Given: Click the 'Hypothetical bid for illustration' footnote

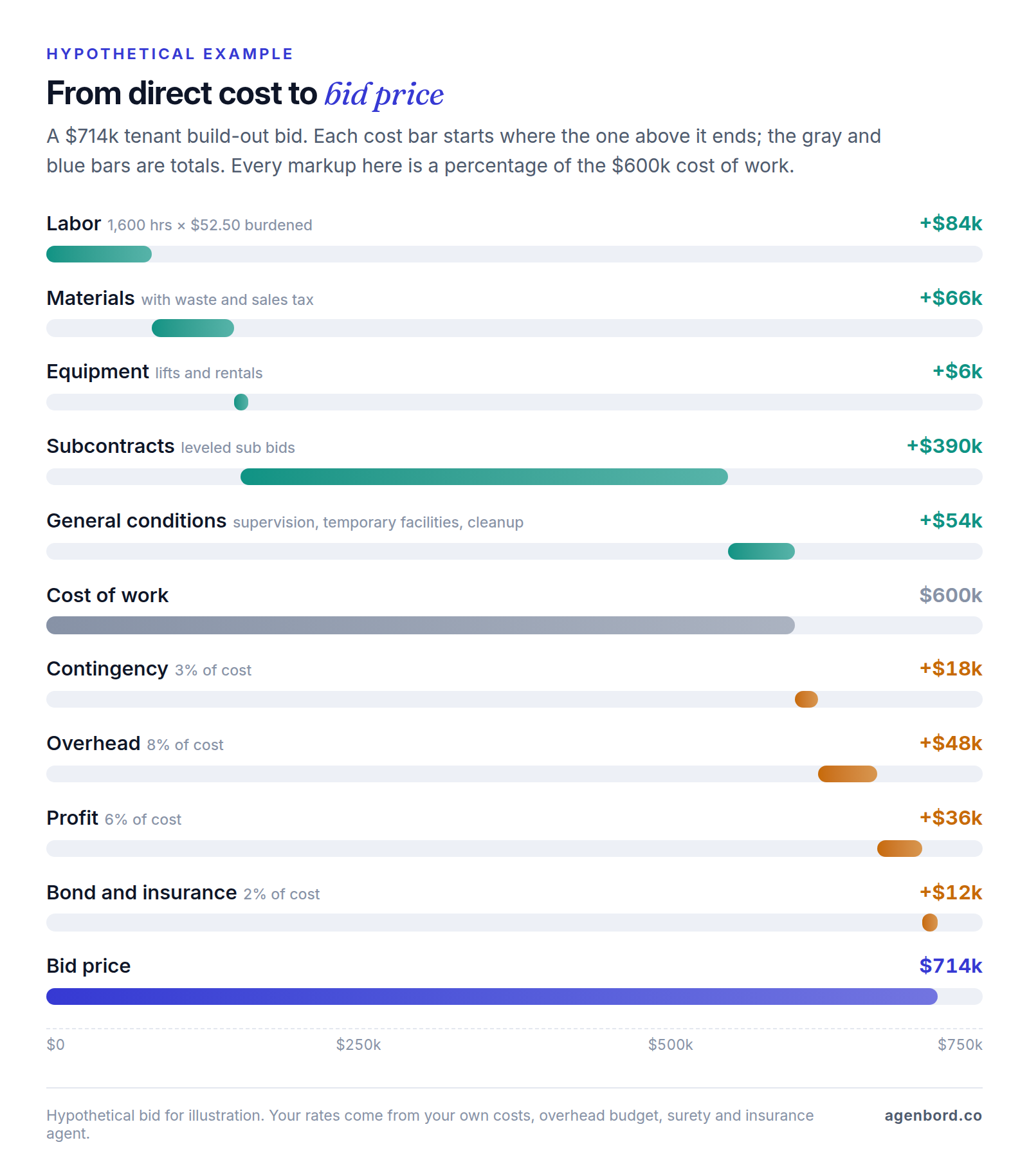Looking at the screenshot, I should 430,1125.
